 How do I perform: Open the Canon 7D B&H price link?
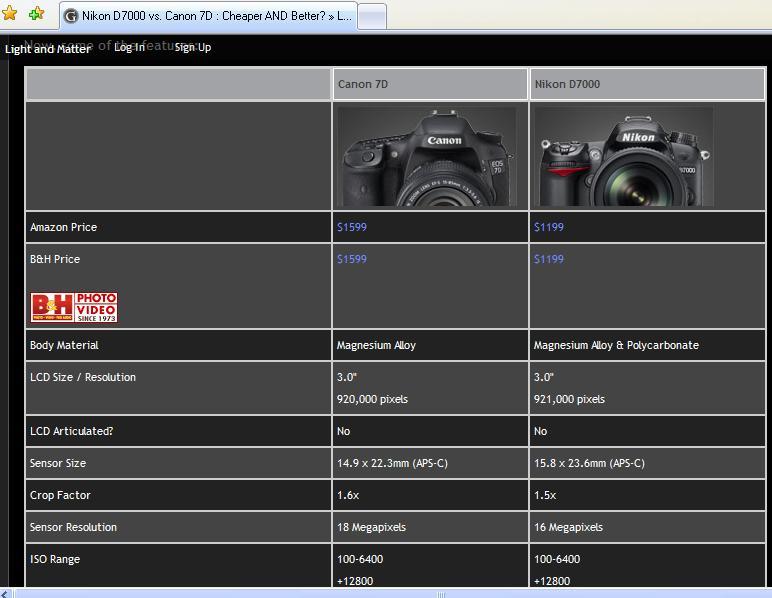point(352,259)
